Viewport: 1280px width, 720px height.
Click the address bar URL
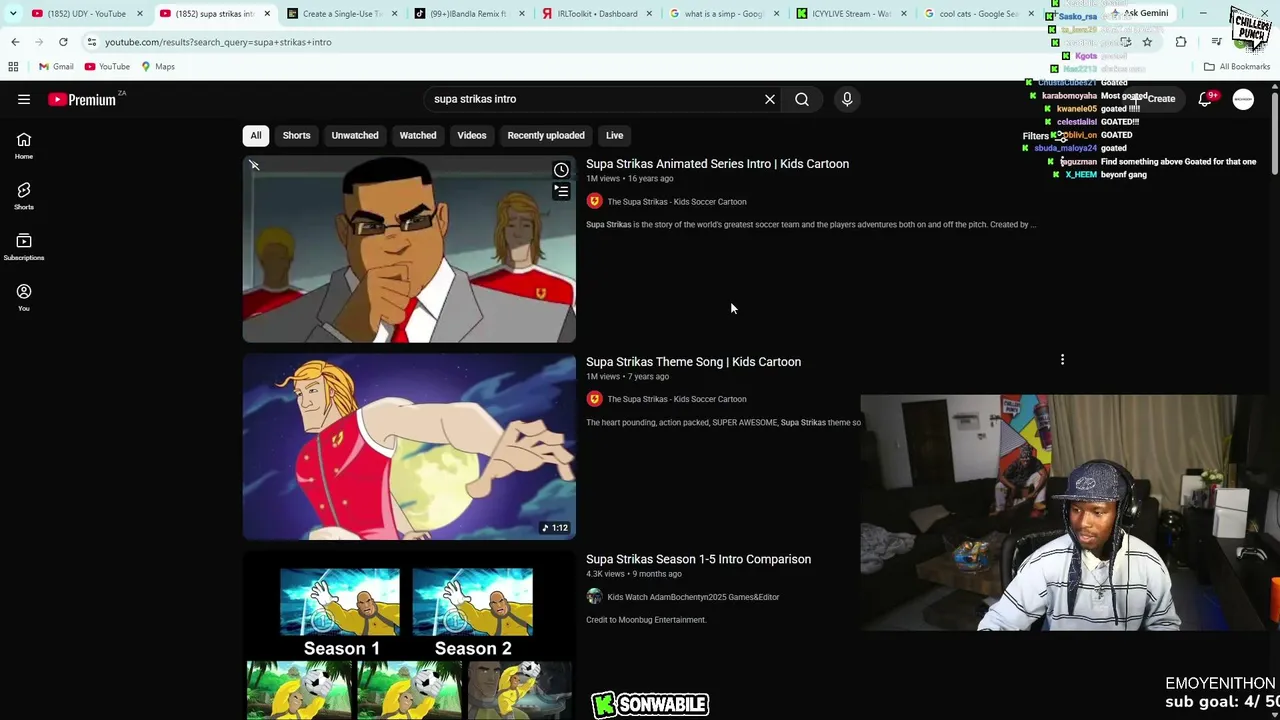coord(218,42)
